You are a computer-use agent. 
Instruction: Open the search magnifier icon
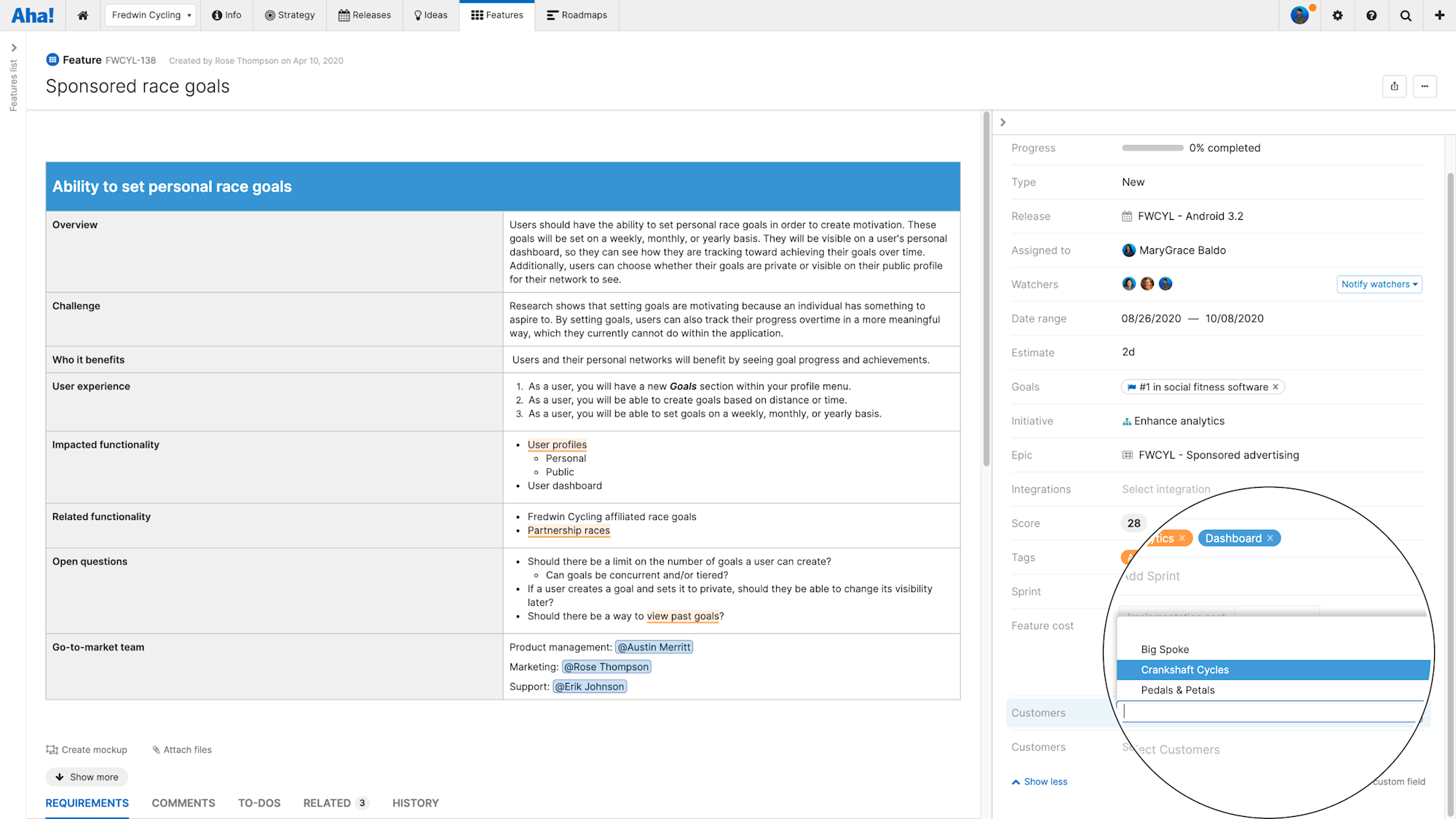point(1406,15)
